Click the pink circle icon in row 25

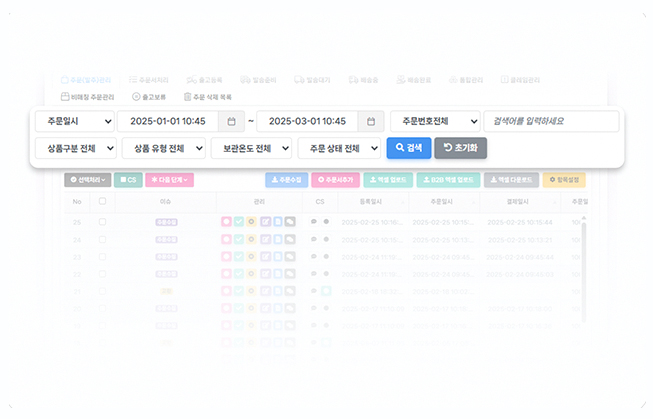click(x=226, y=222)
